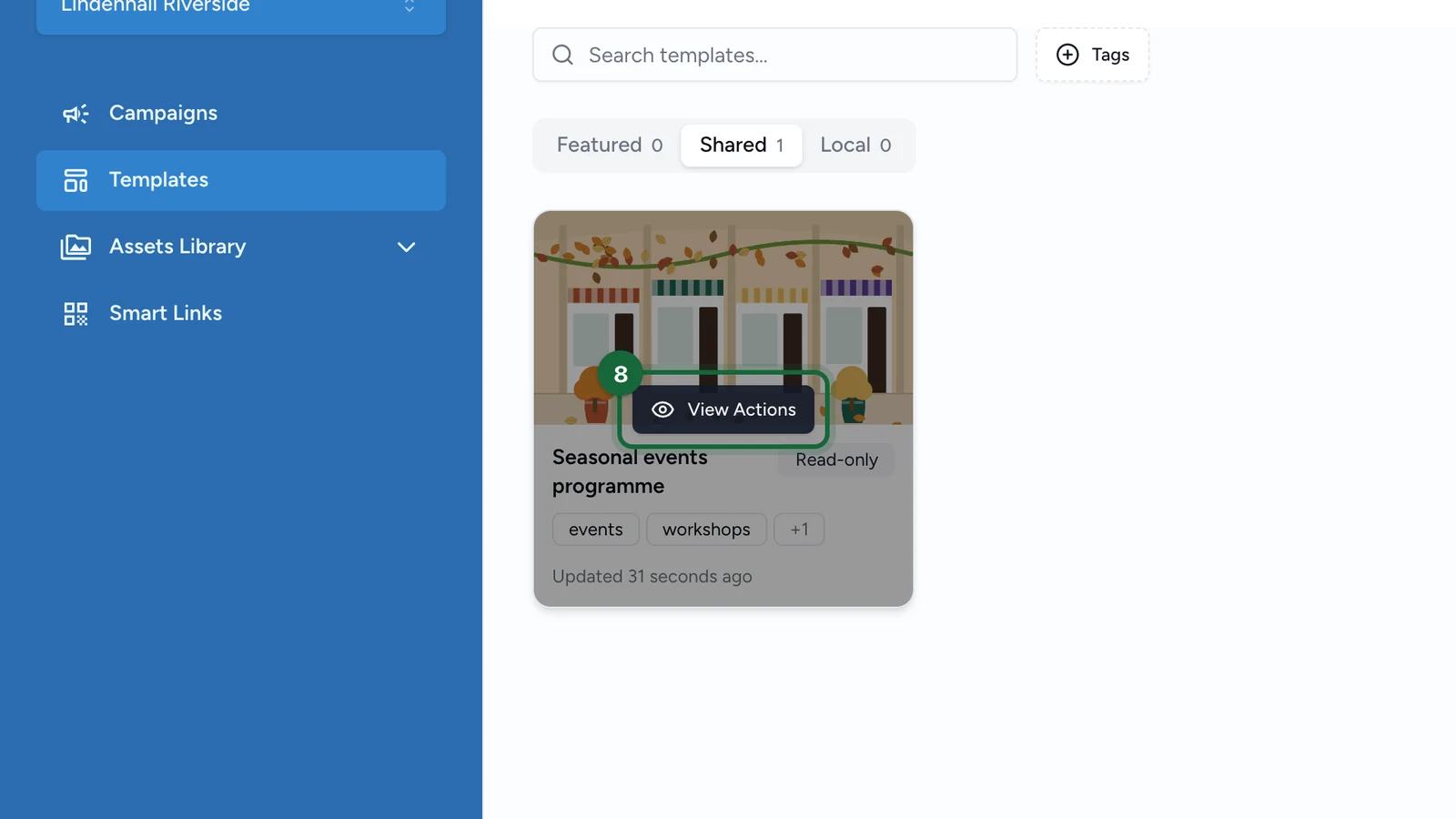Click the Templates layout icon

76,180
